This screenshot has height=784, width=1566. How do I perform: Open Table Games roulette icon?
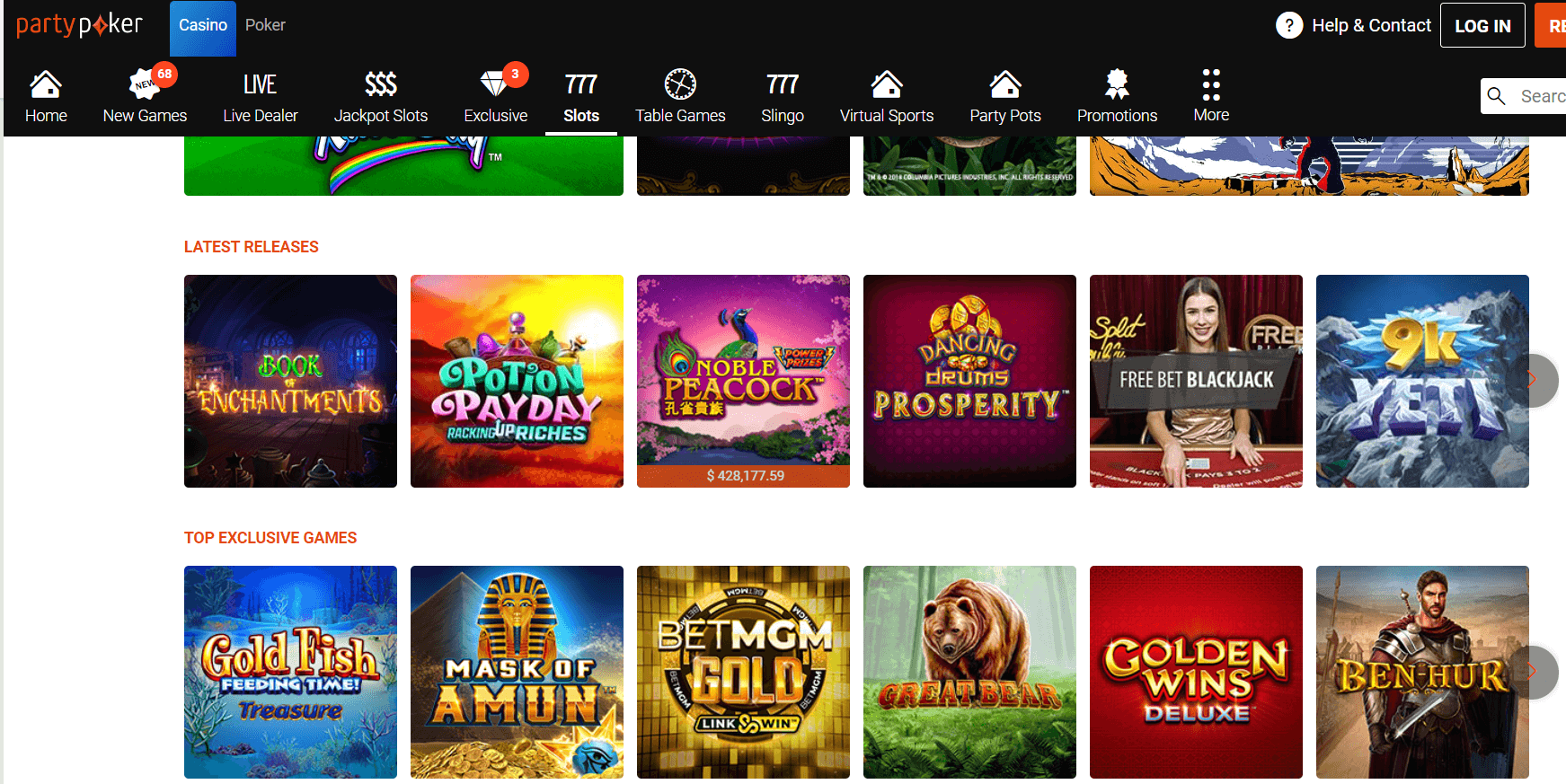pos(680,84)
